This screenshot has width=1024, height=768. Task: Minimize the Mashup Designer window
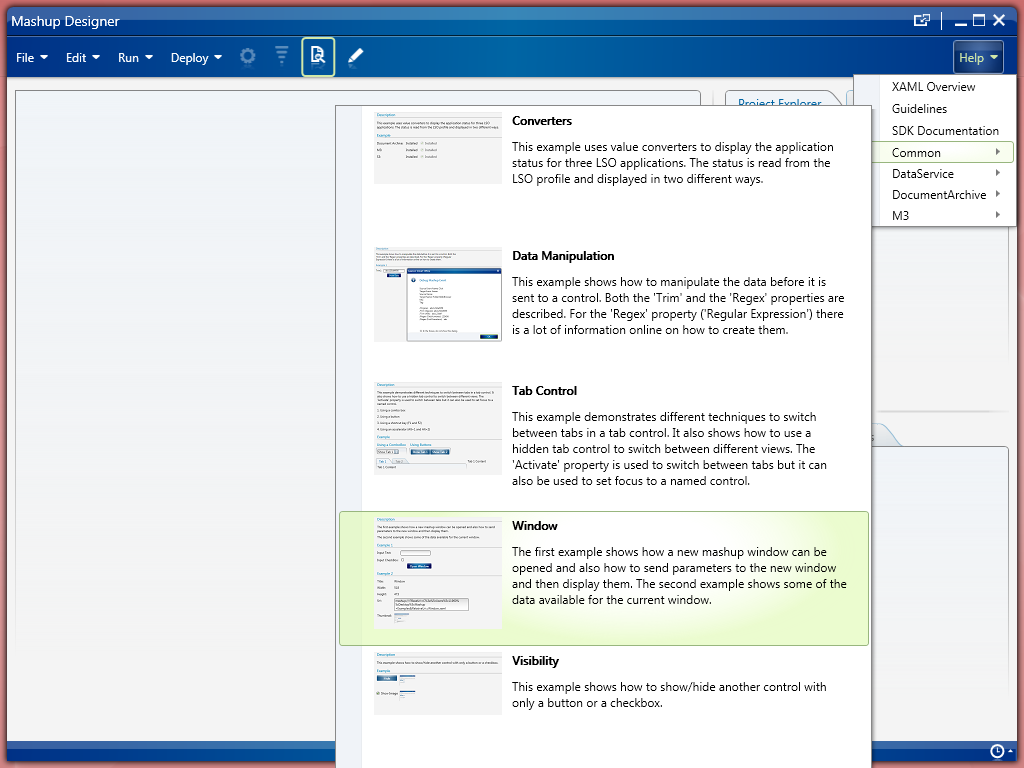(960, 20)
